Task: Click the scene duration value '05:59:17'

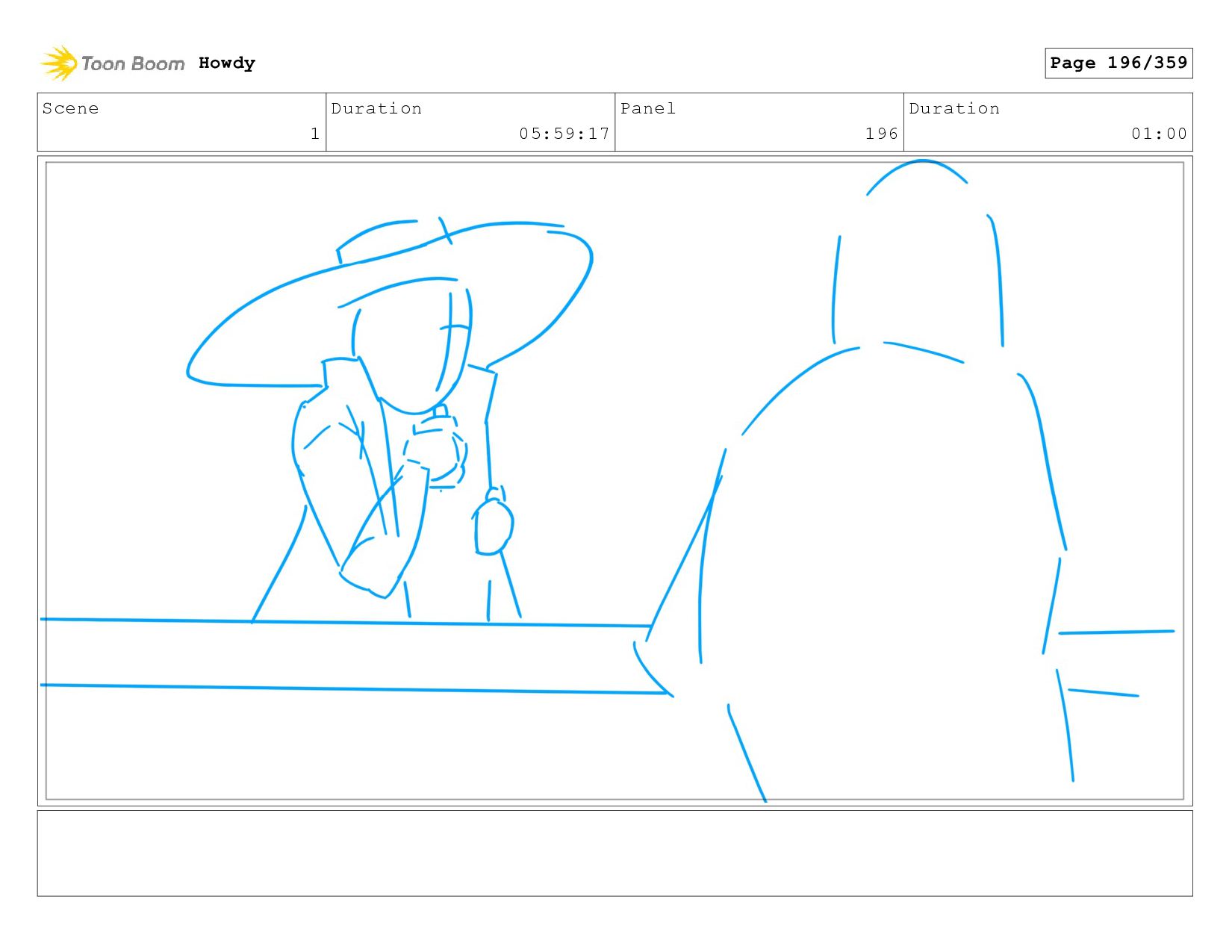Action: (564, 134)
